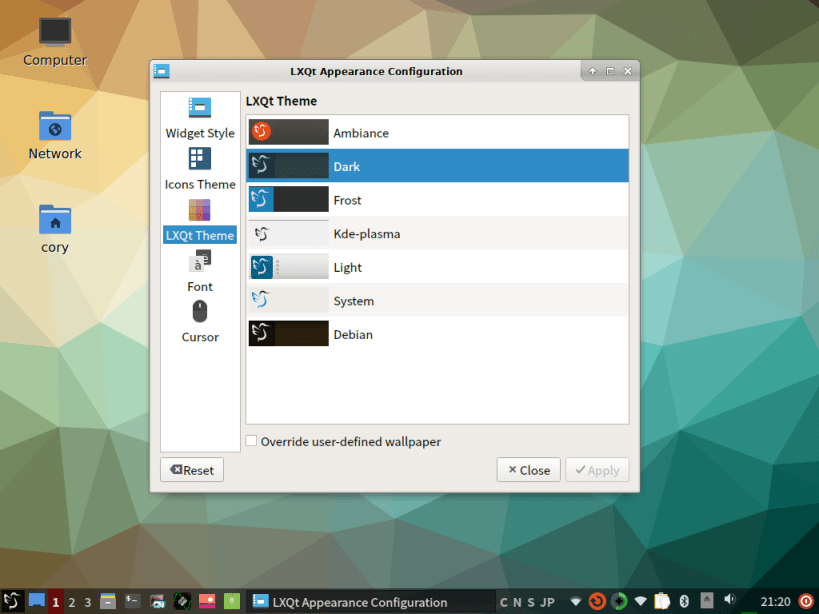Open the pink image viewer panel launcher
This screenshot has height=614, width=819.
pos(207,601)
